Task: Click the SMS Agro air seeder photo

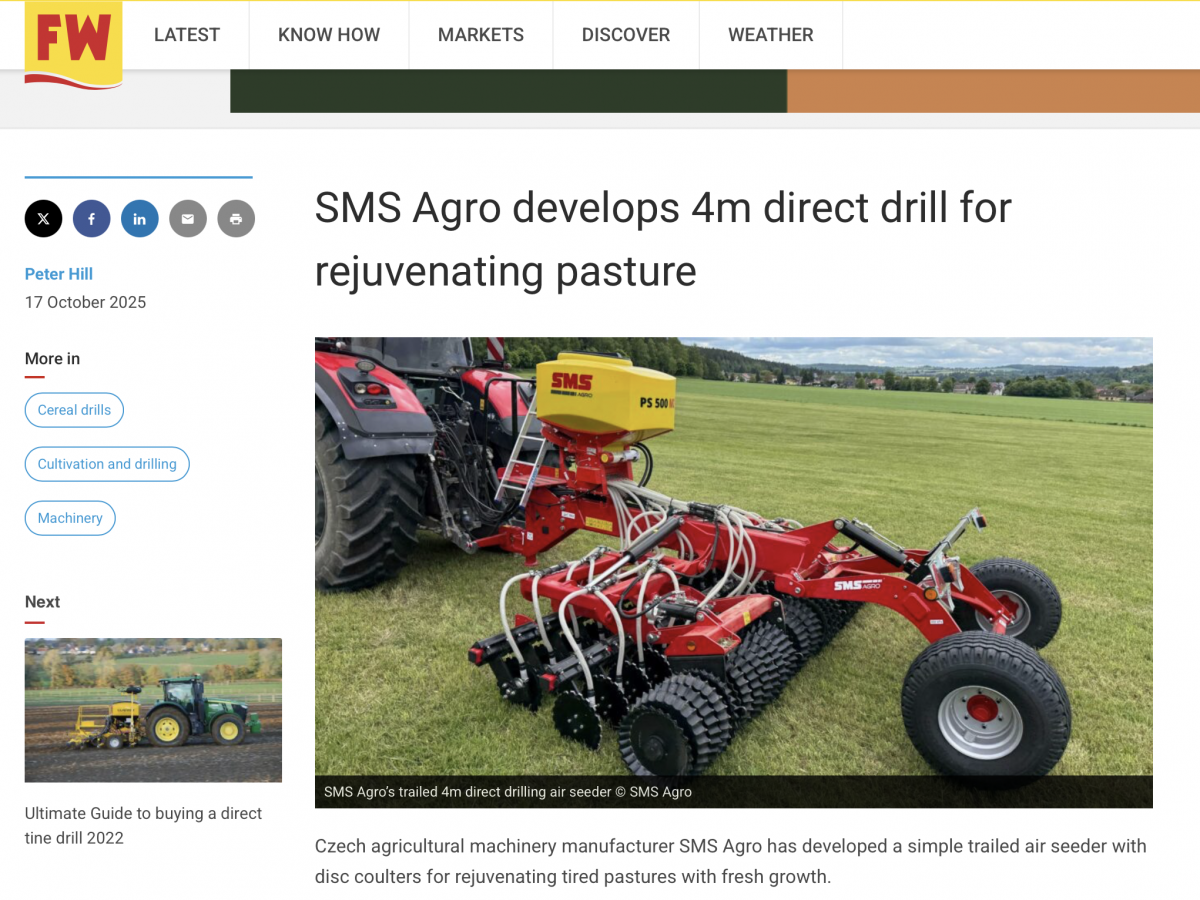Action: [x=733, y=560]
